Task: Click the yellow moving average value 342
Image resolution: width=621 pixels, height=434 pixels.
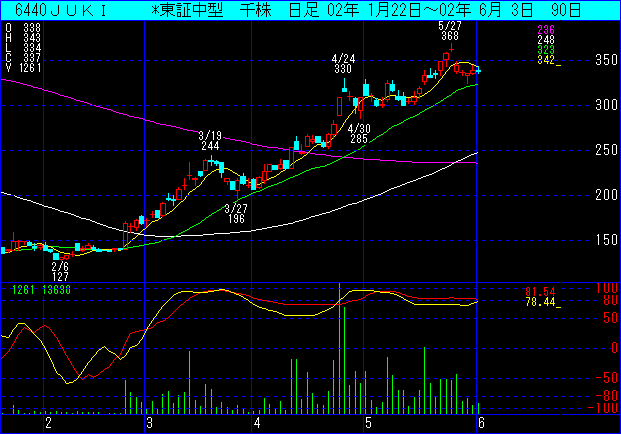Action: pos(546,60)
